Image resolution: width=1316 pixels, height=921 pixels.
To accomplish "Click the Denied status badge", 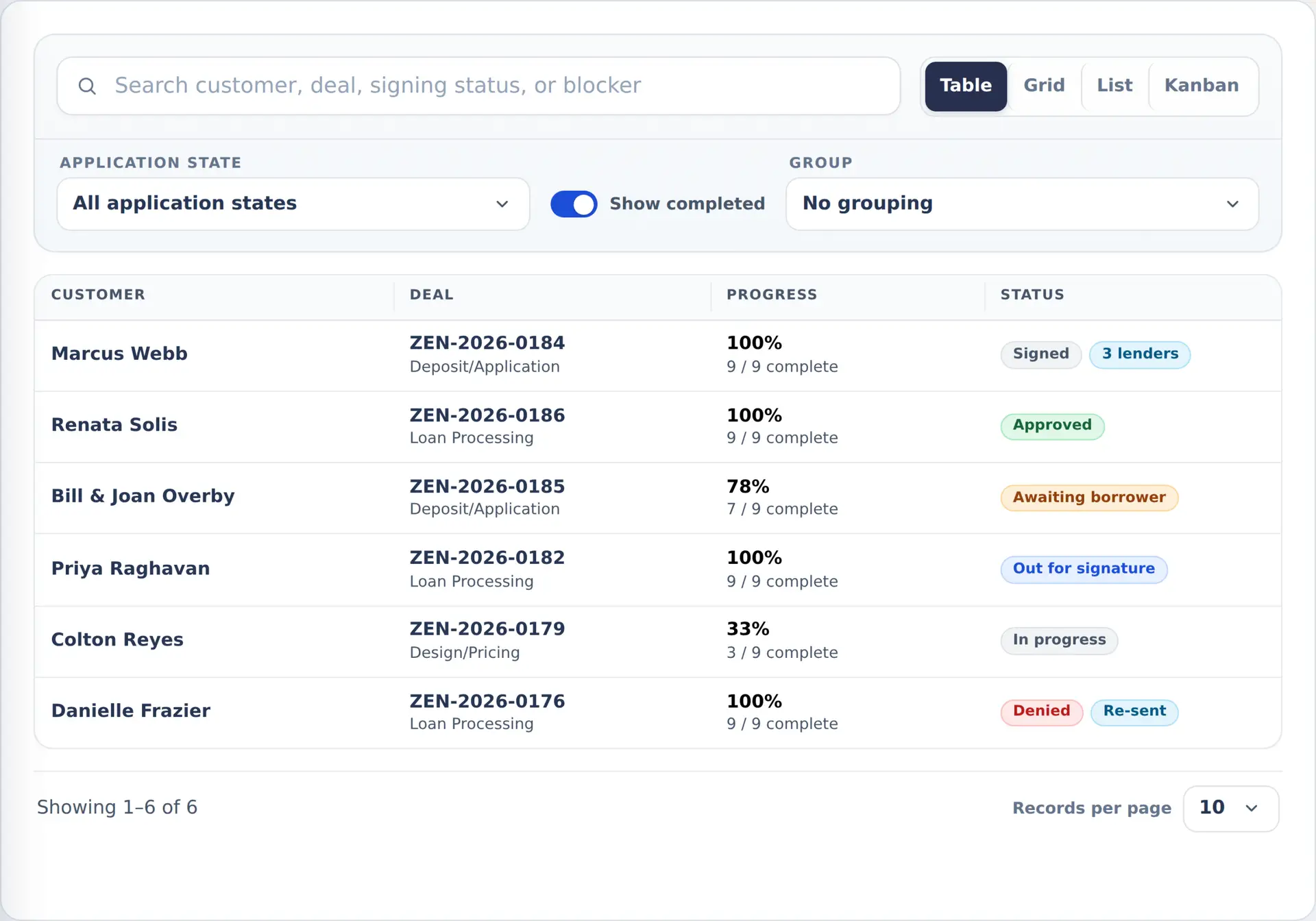I will coord(1041,711).
